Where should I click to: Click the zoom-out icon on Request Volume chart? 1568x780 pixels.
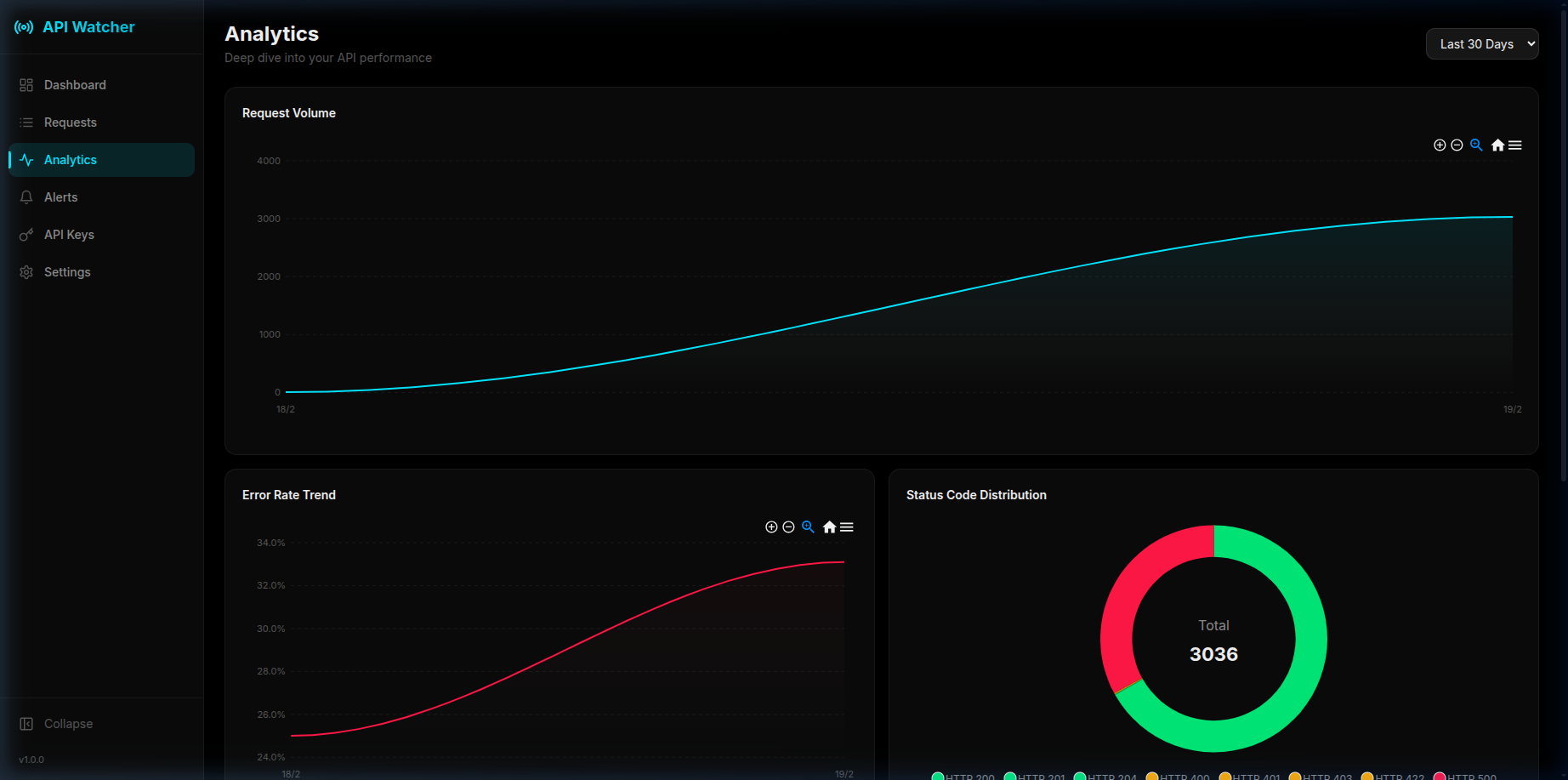tap(1457, 145)
